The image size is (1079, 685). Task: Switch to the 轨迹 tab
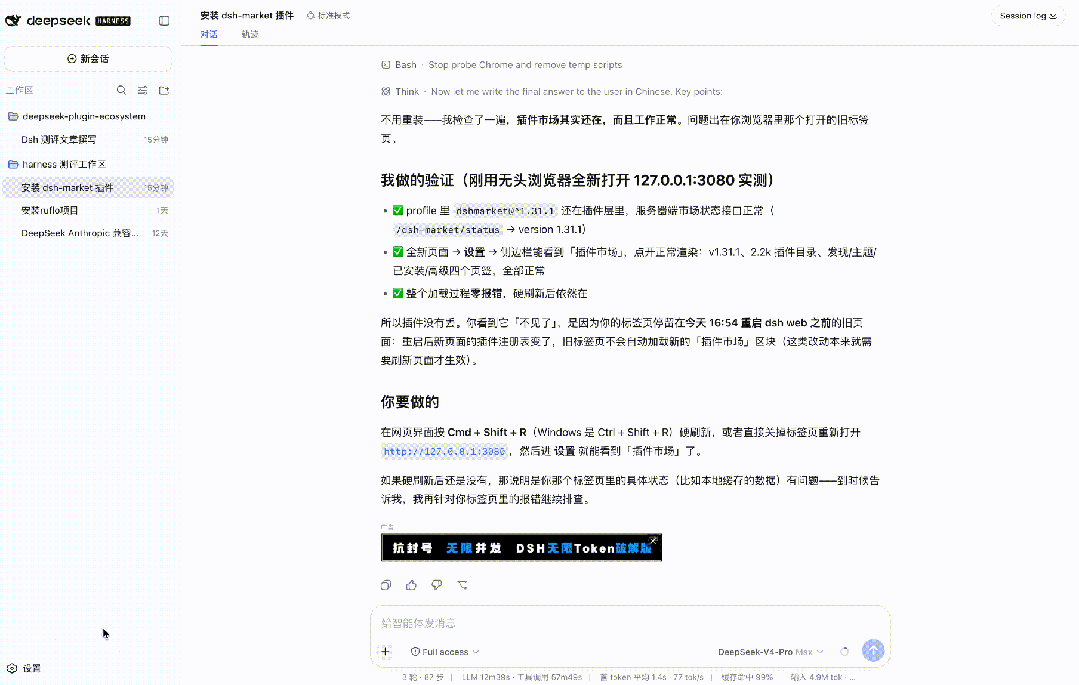tap(250, 34)
